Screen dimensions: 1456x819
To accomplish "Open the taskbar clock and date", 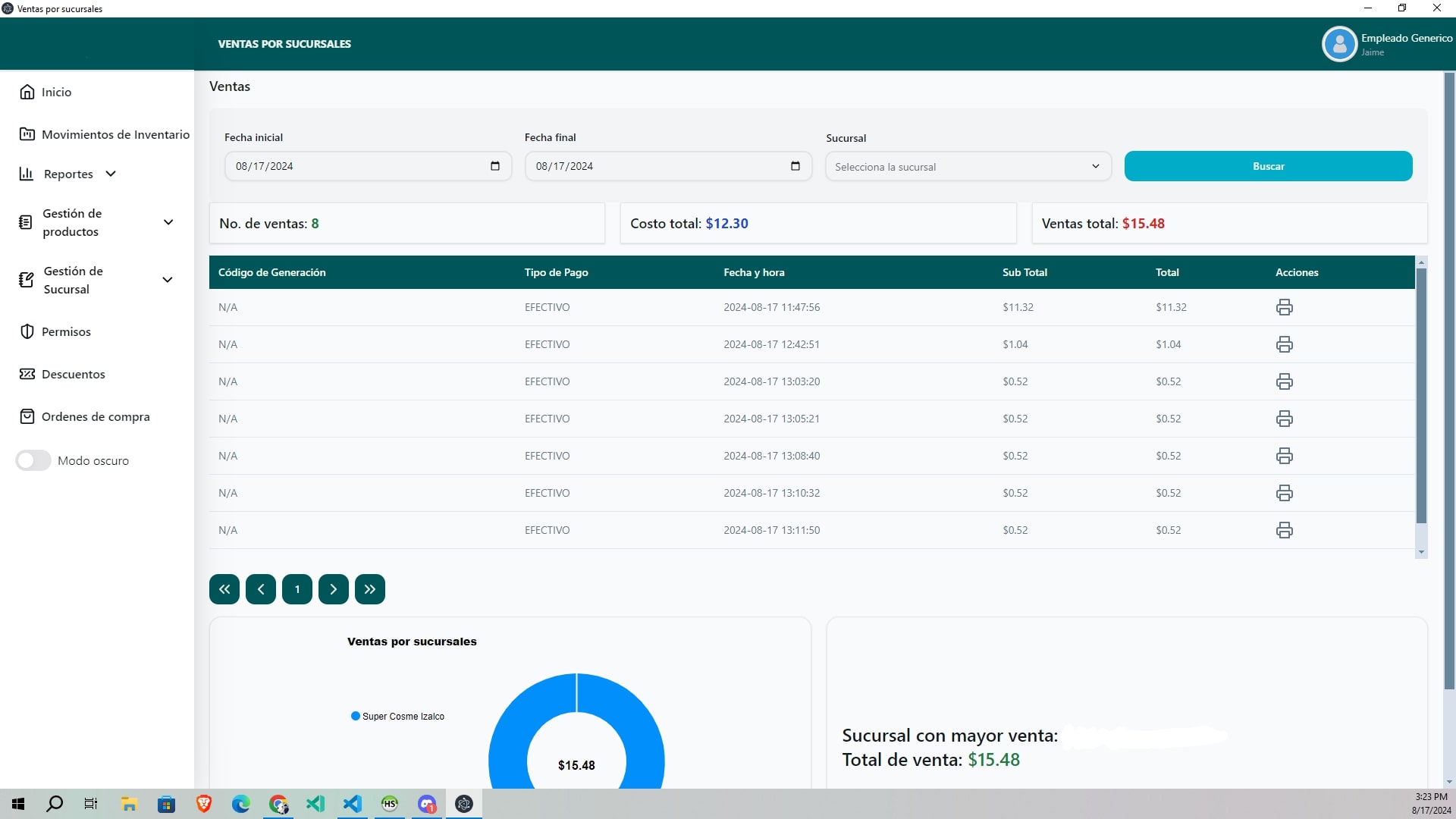I will (x=1431, y=804).
